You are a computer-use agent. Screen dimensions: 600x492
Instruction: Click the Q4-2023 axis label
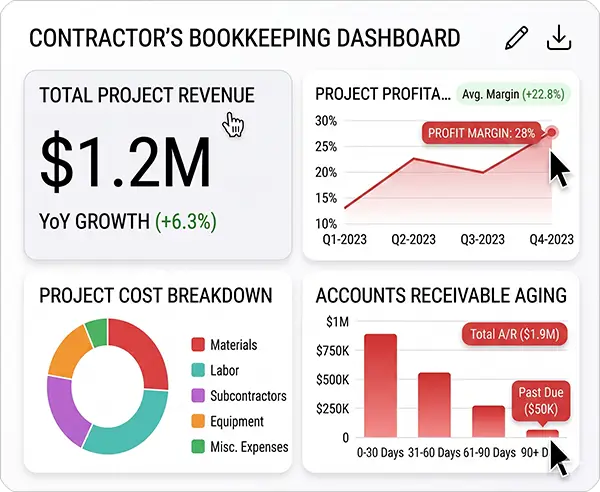(551, 239)
